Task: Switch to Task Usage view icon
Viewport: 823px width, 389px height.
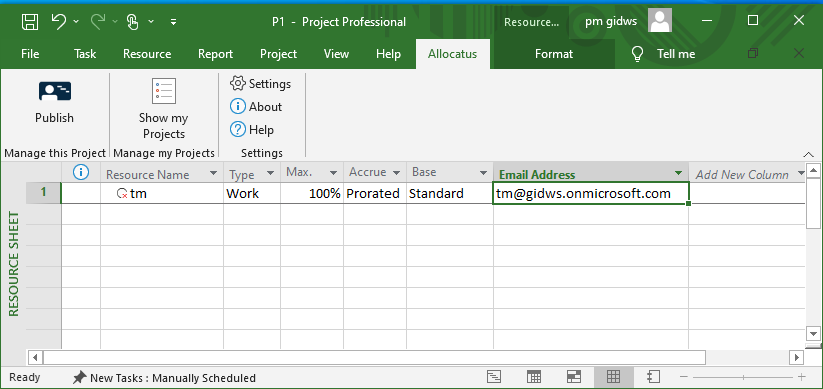Action: click(534, 376)
